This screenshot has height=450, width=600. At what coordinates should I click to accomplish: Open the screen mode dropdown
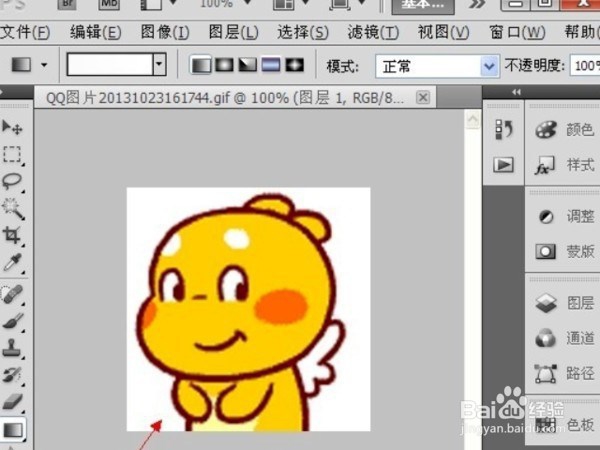tap(362, 3)
